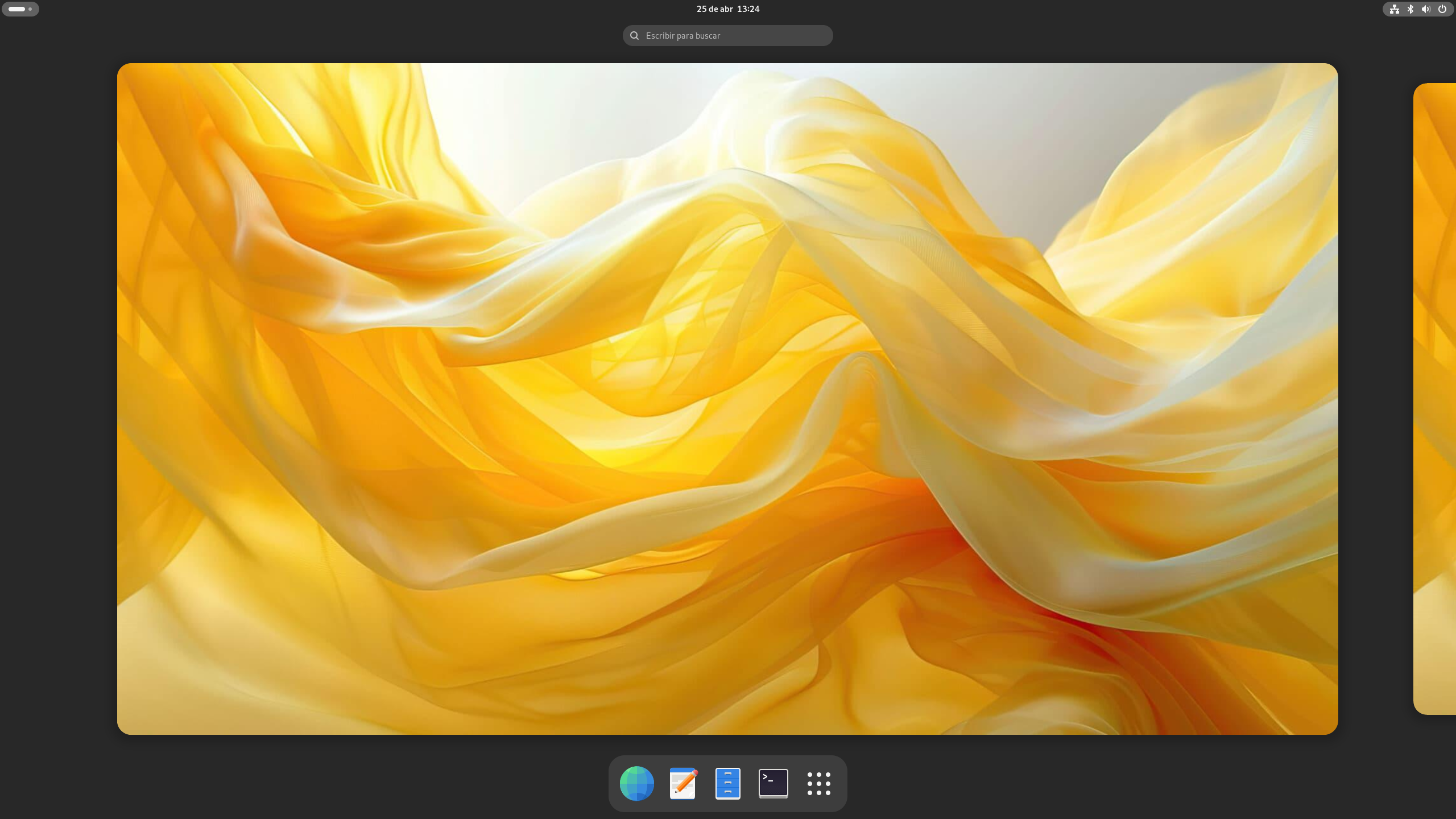The height and width of the screenshot is (819, 1456).
Task: Open the Files manager dock icon
Action: point(727,783)
